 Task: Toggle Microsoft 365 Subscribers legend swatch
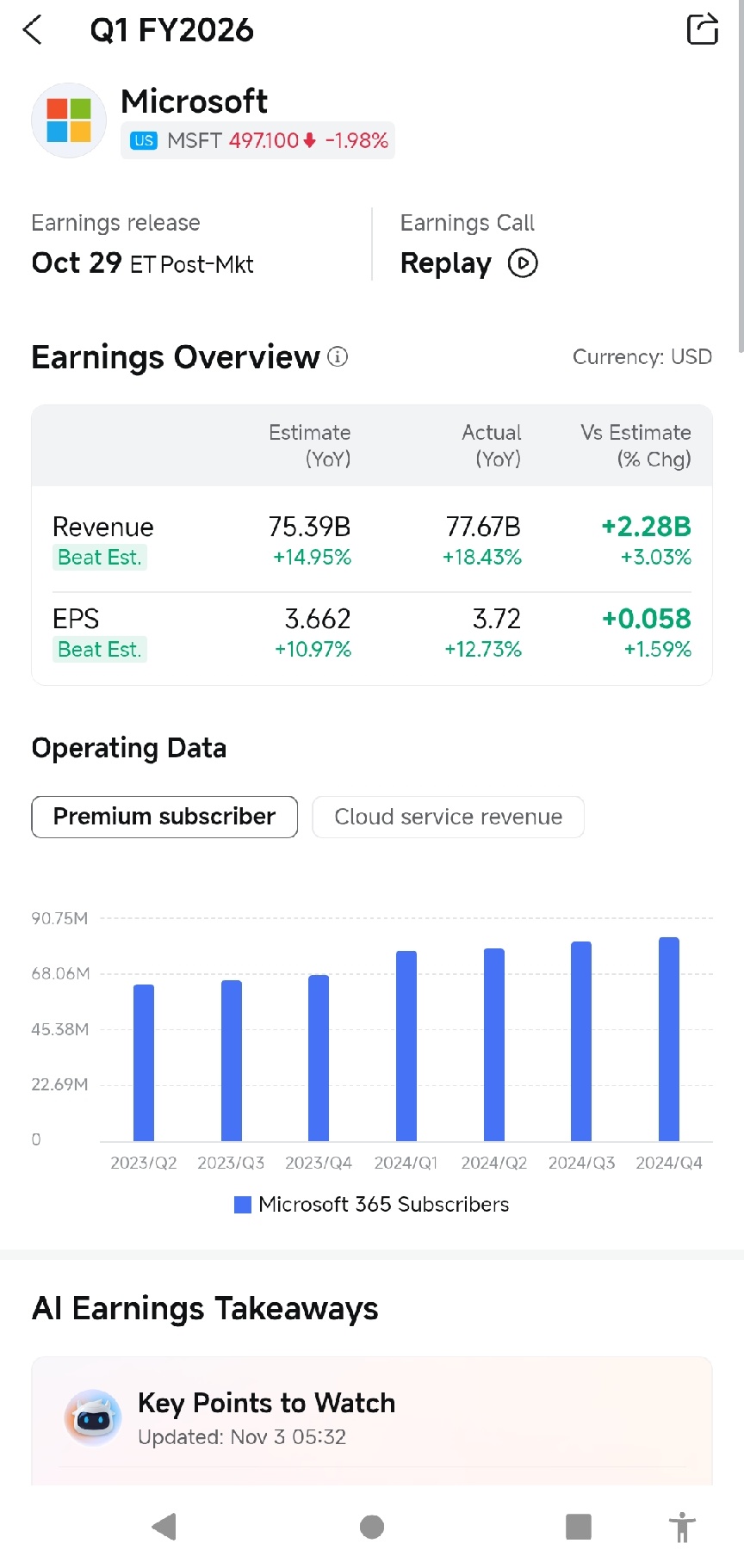point(243,1204)
